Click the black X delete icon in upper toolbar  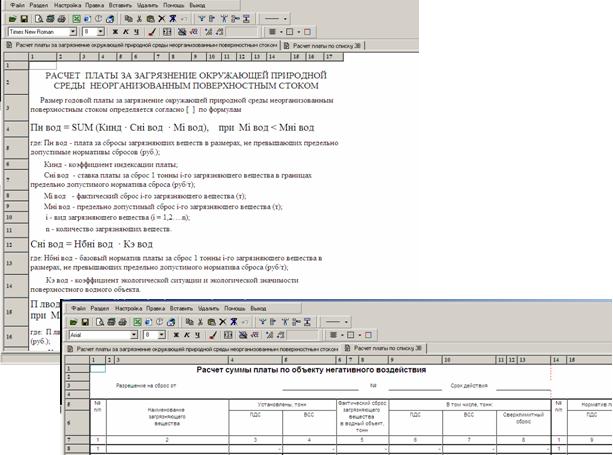point(158,17)
